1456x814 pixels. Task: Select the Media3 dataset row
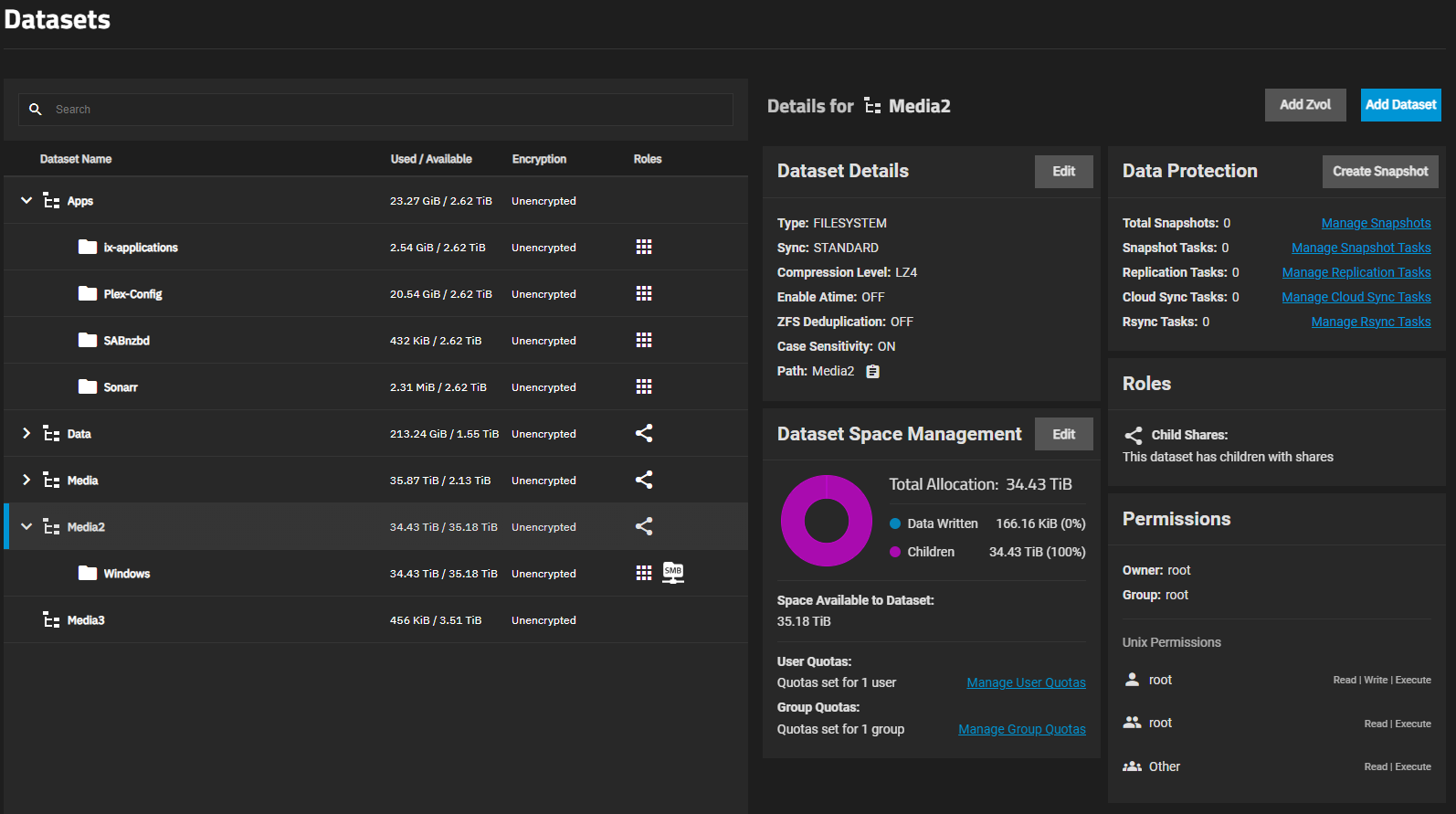375,619
